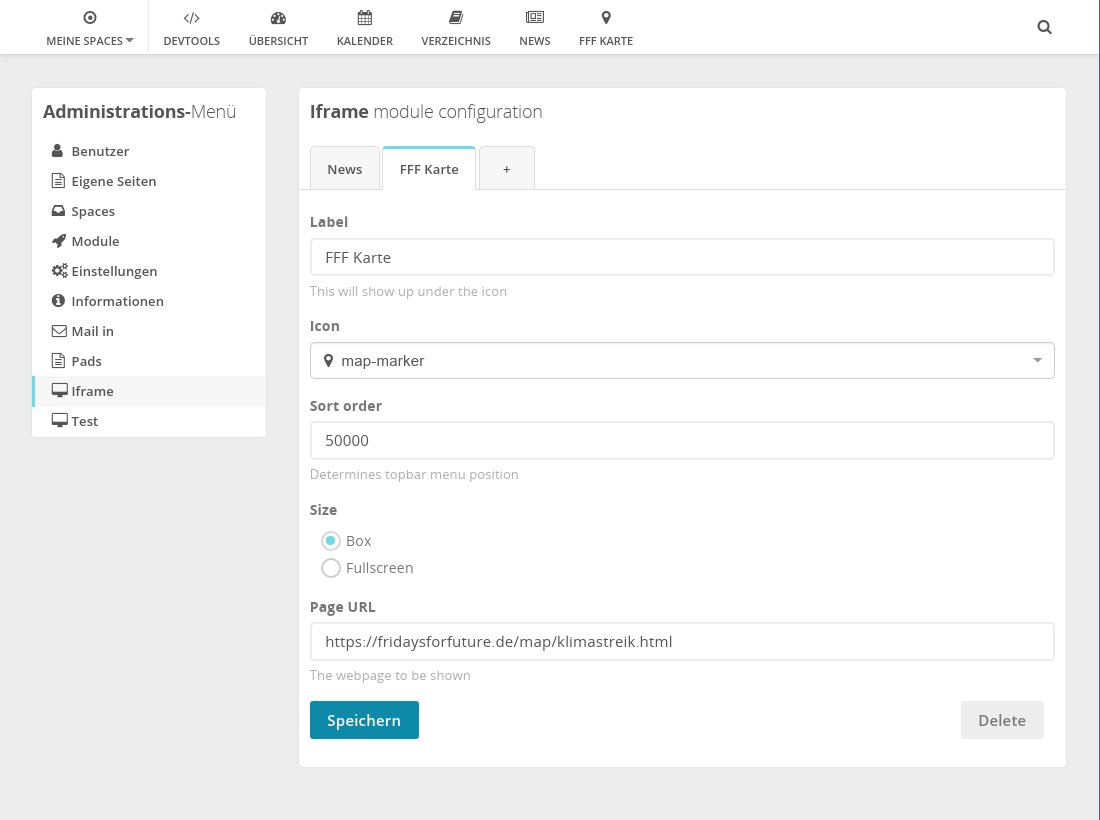Open Mail in menu entry

149,331
